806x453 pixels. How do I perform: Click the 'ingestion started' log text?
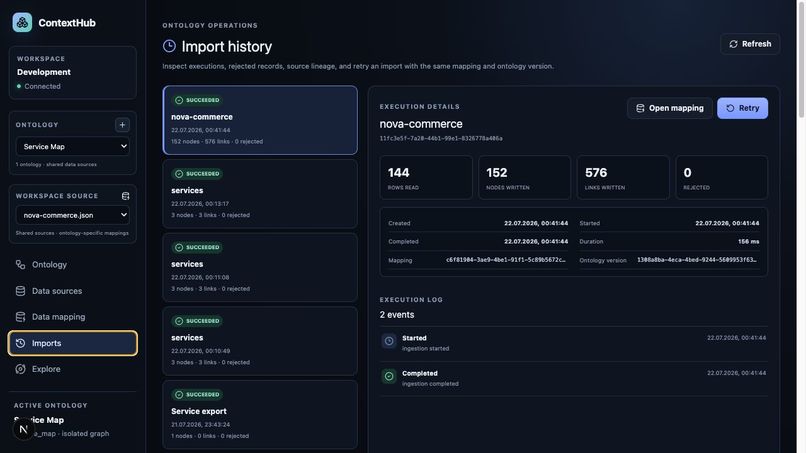[425, 349]
